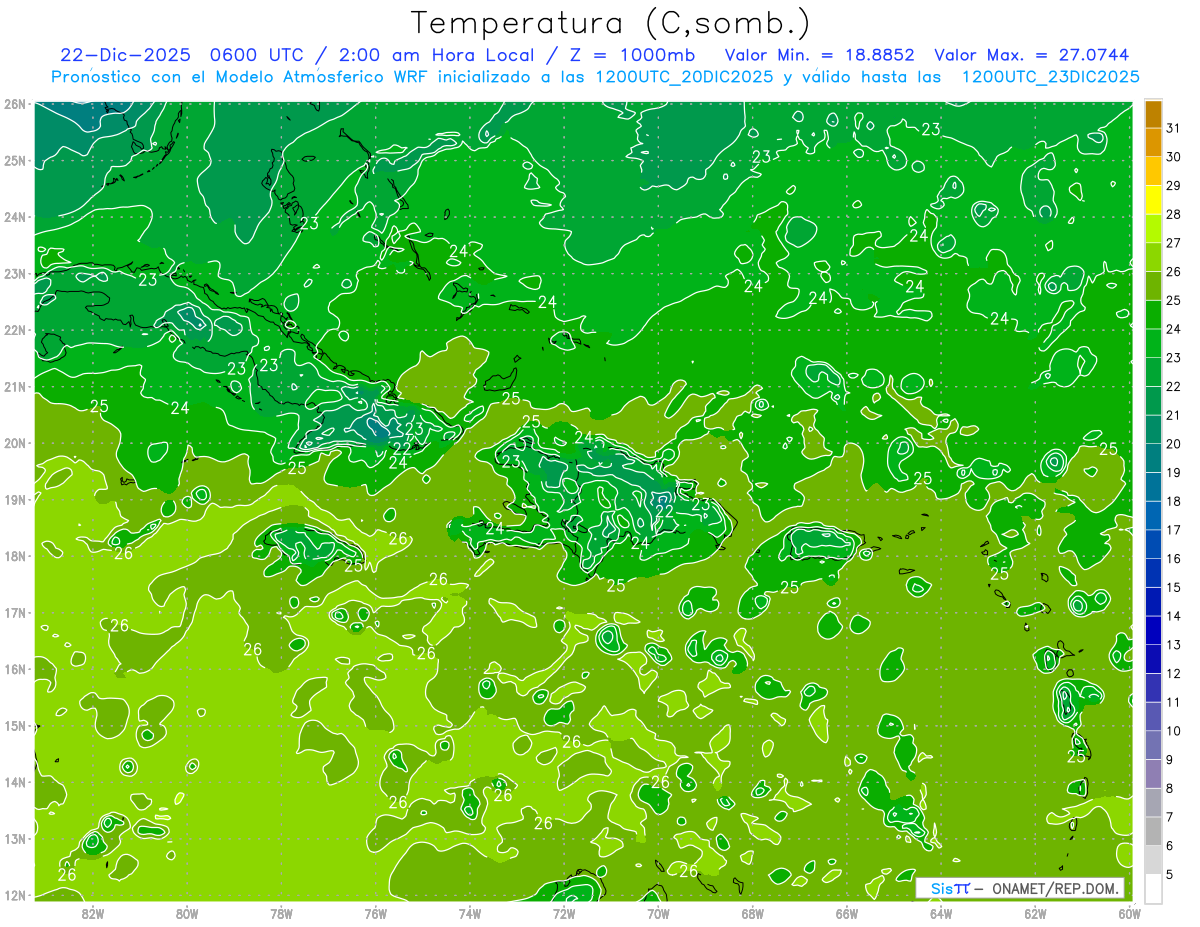The width and height of the screenshot is (1200, 927).
Task: Click the 72W longitude axis label
Action: (x=564, y=912)
